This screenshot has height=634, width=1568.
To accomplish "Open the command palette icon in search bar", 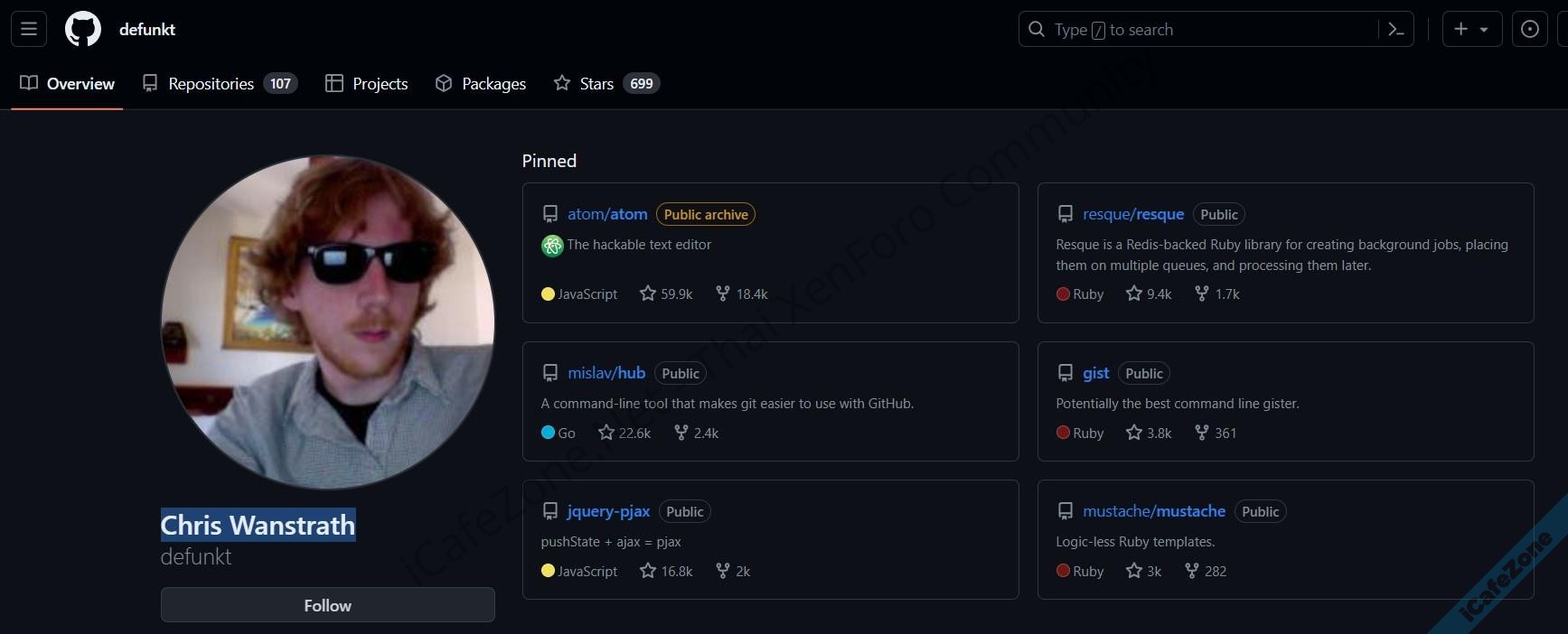I will point(1395,30).
